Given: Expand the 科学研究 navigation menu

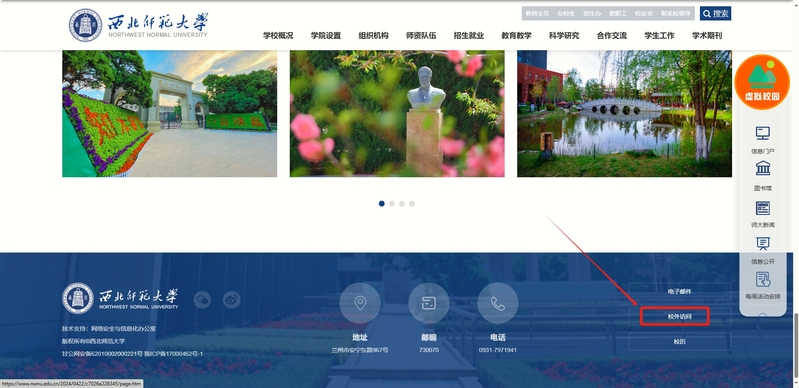Looking at the screenshot, I should point(564,36).
